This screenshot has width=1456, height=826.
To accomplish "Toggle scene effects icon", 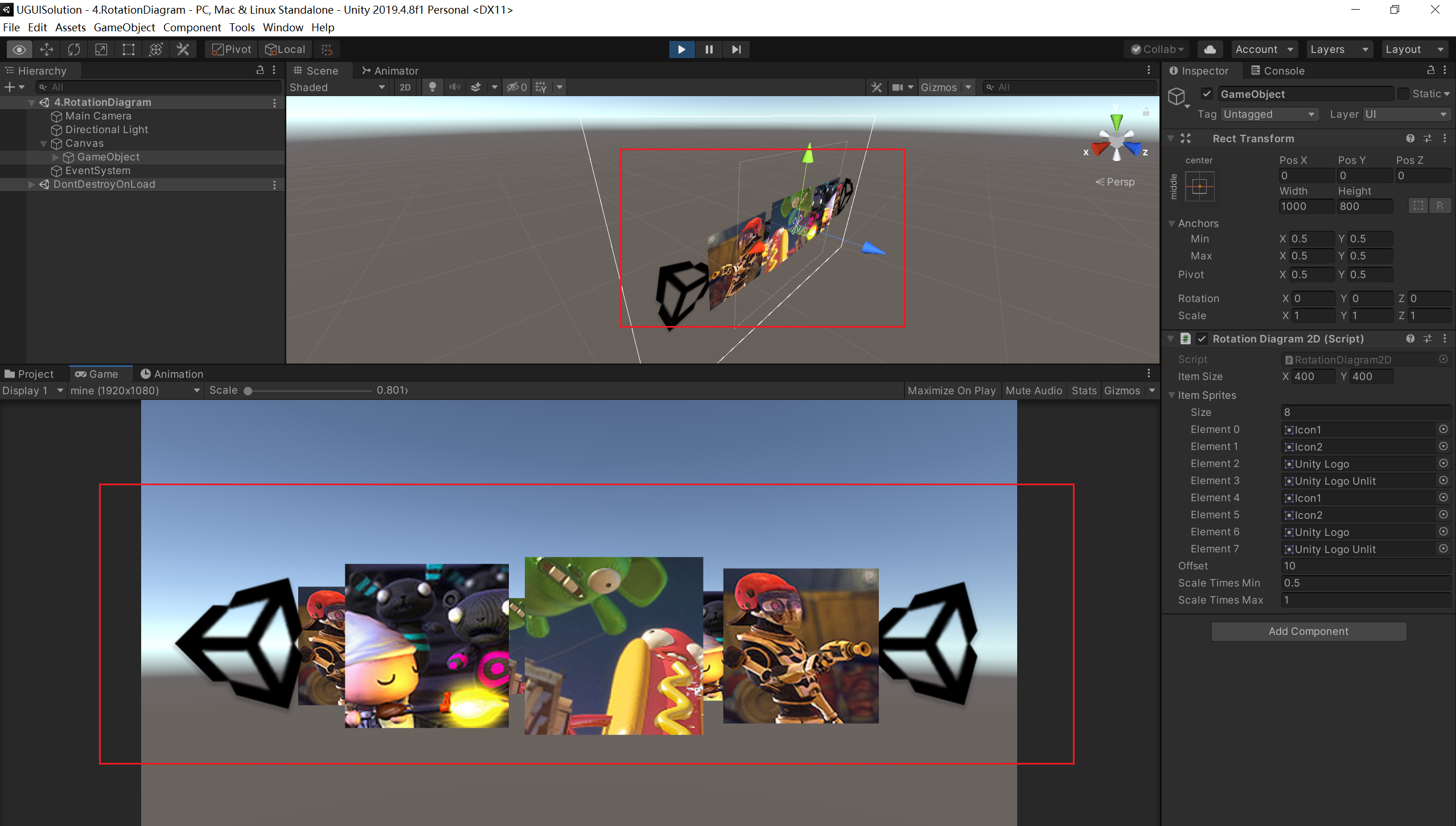I will (476, 87).
